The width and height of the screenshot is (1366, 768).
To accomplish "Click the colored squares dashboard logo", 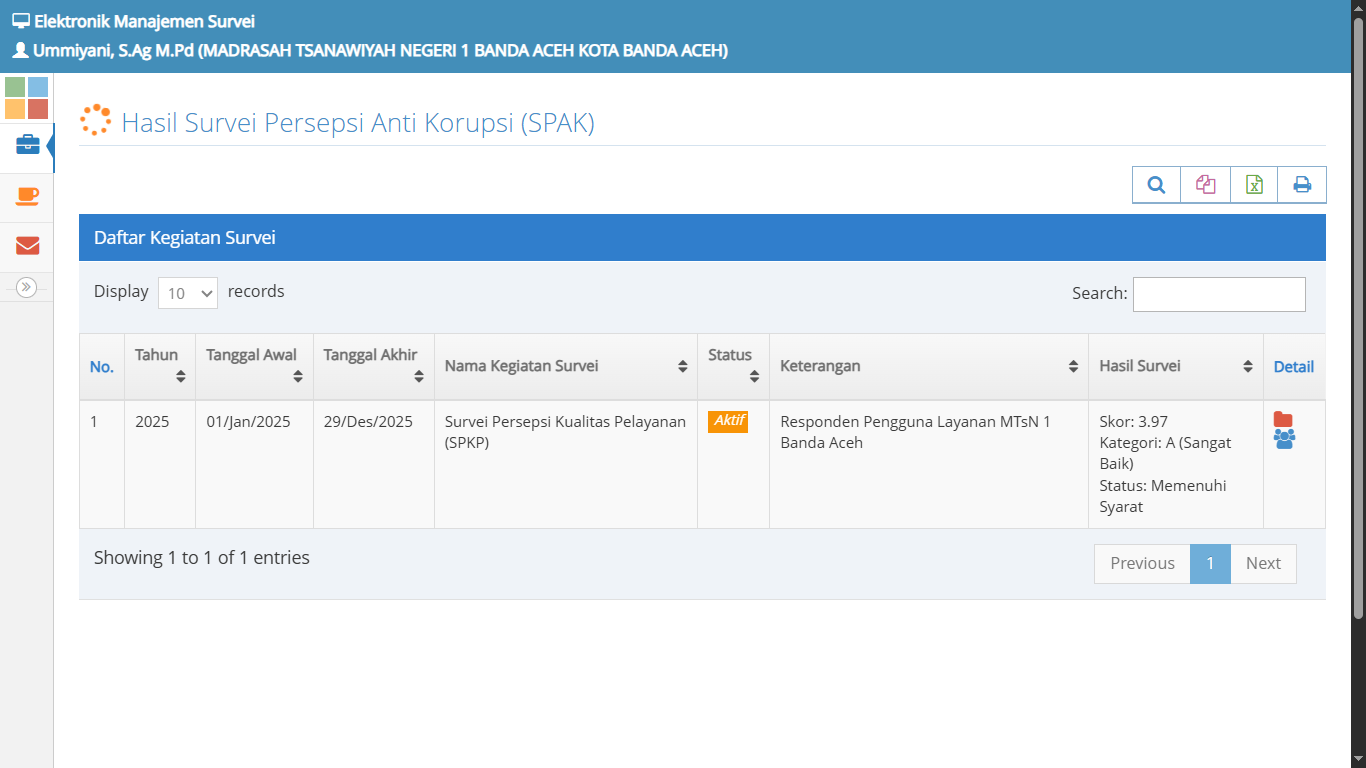I will coord(27,98).
